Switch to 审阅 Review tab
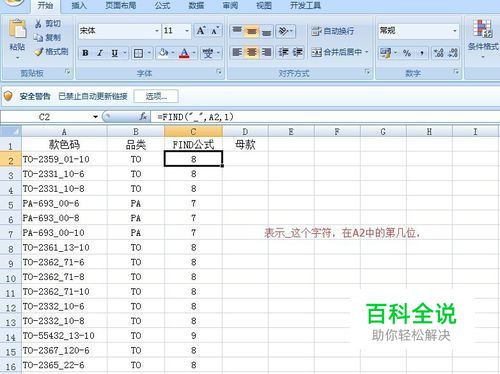 pos(230,5)
